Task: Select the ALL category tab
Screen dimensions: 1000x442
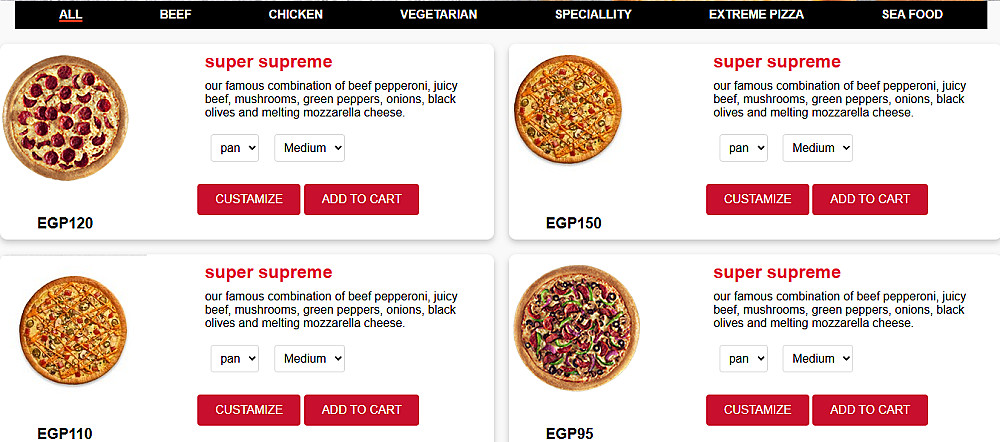Action: [x=71, y=15]
